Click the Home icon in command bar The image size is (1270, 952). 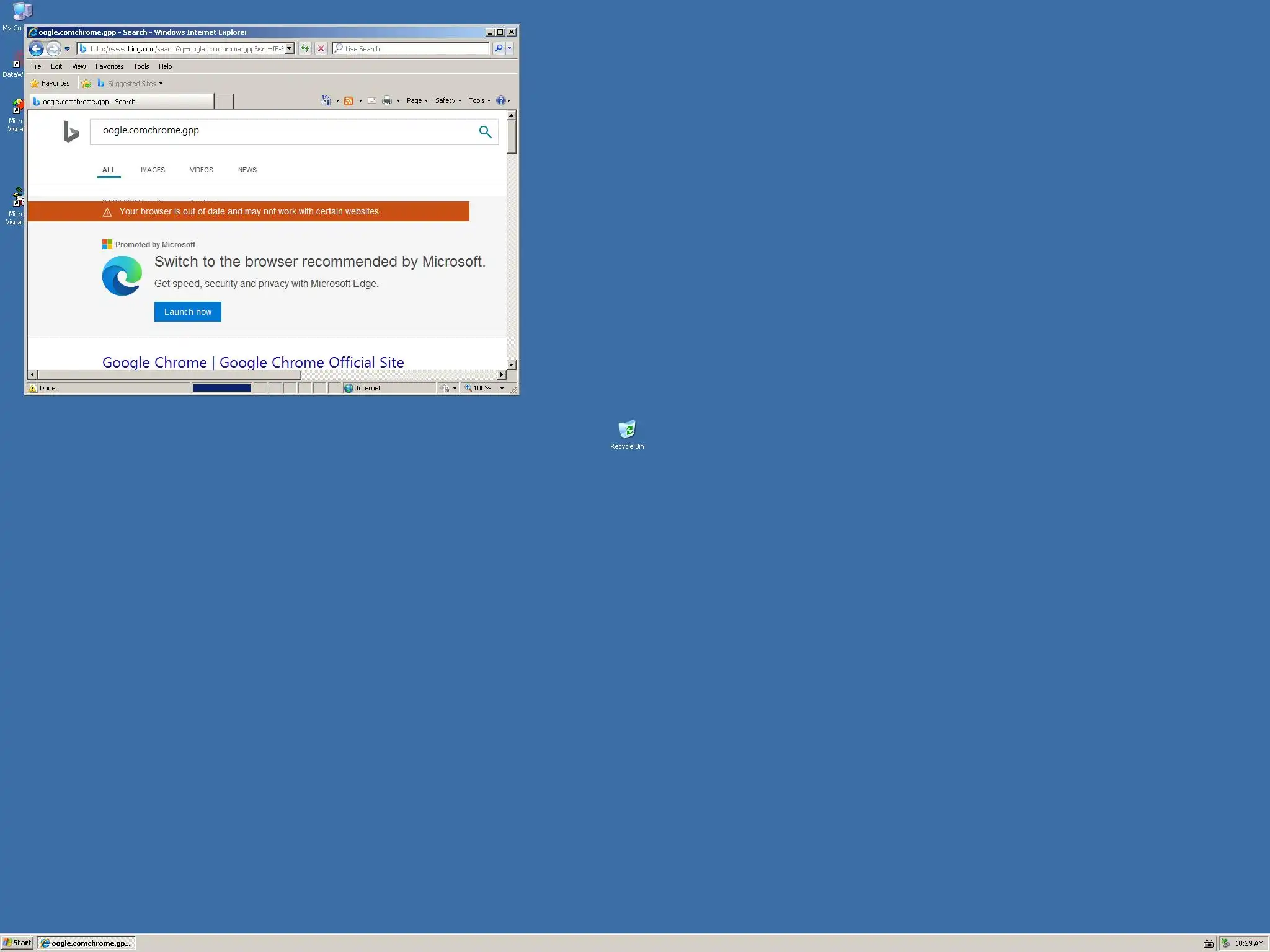point(326,100)
